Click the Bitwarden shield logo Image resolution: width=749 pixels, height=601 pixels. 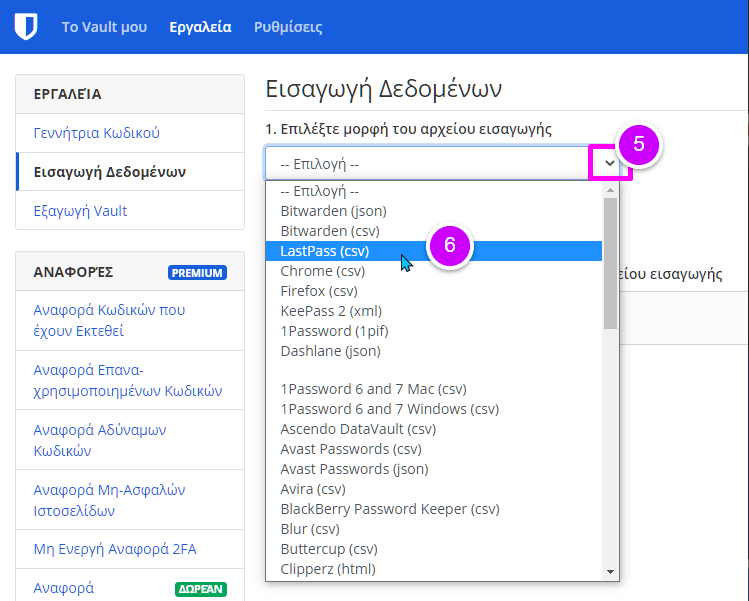click(x=26, y=27)
